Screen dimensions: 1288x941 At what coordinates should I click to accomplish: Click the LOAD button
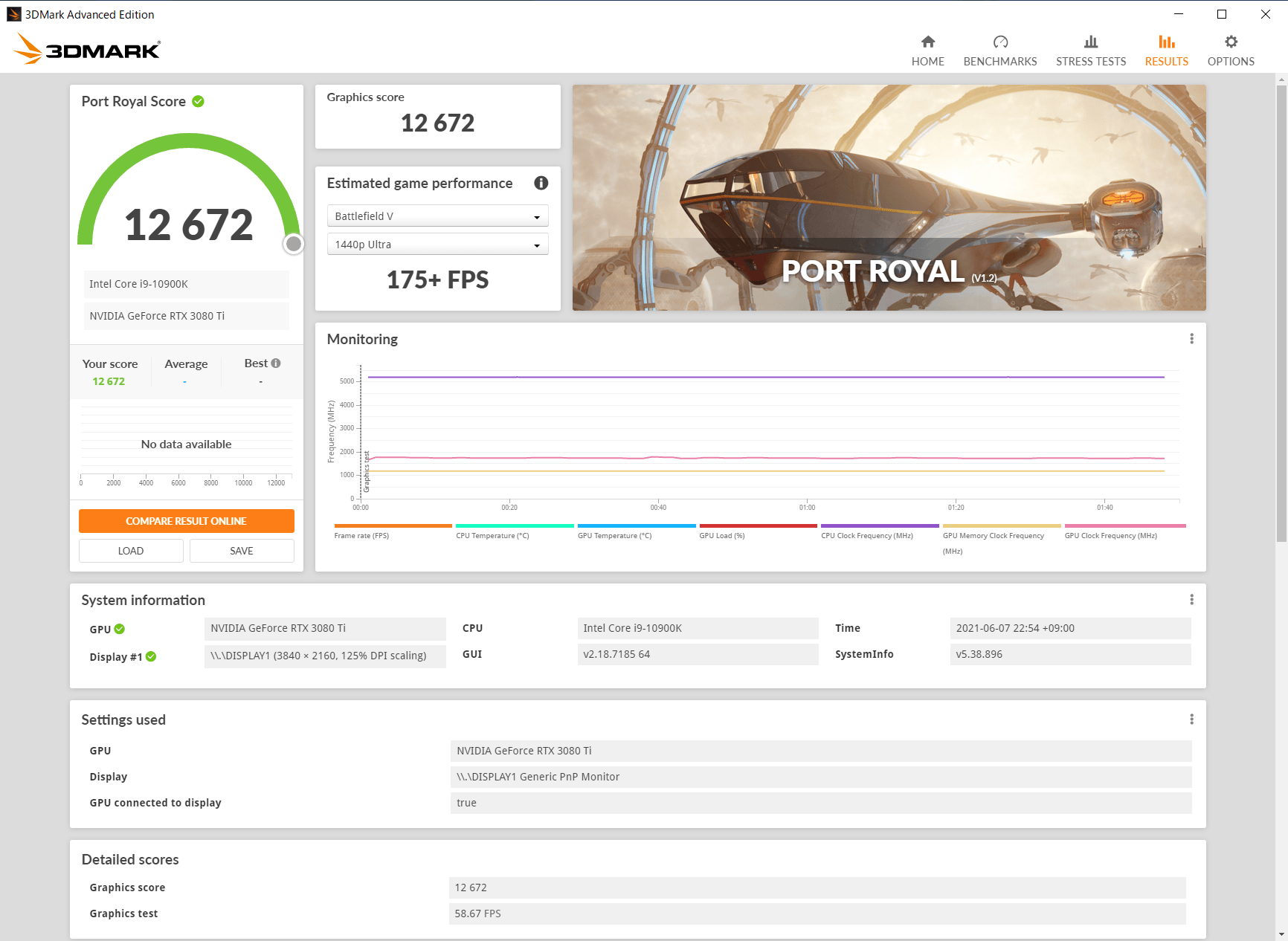131,551
